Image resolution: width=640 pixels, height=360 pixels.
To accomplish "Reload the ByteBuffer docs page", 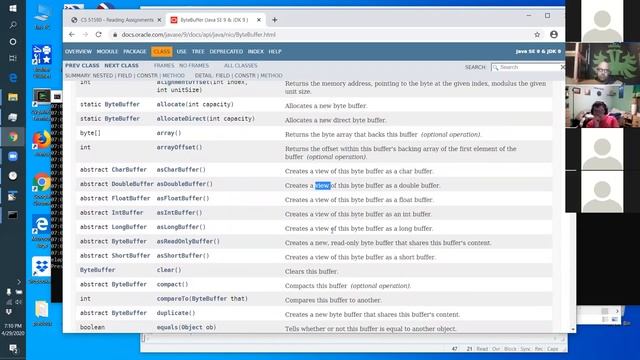I will pos(98,35).
